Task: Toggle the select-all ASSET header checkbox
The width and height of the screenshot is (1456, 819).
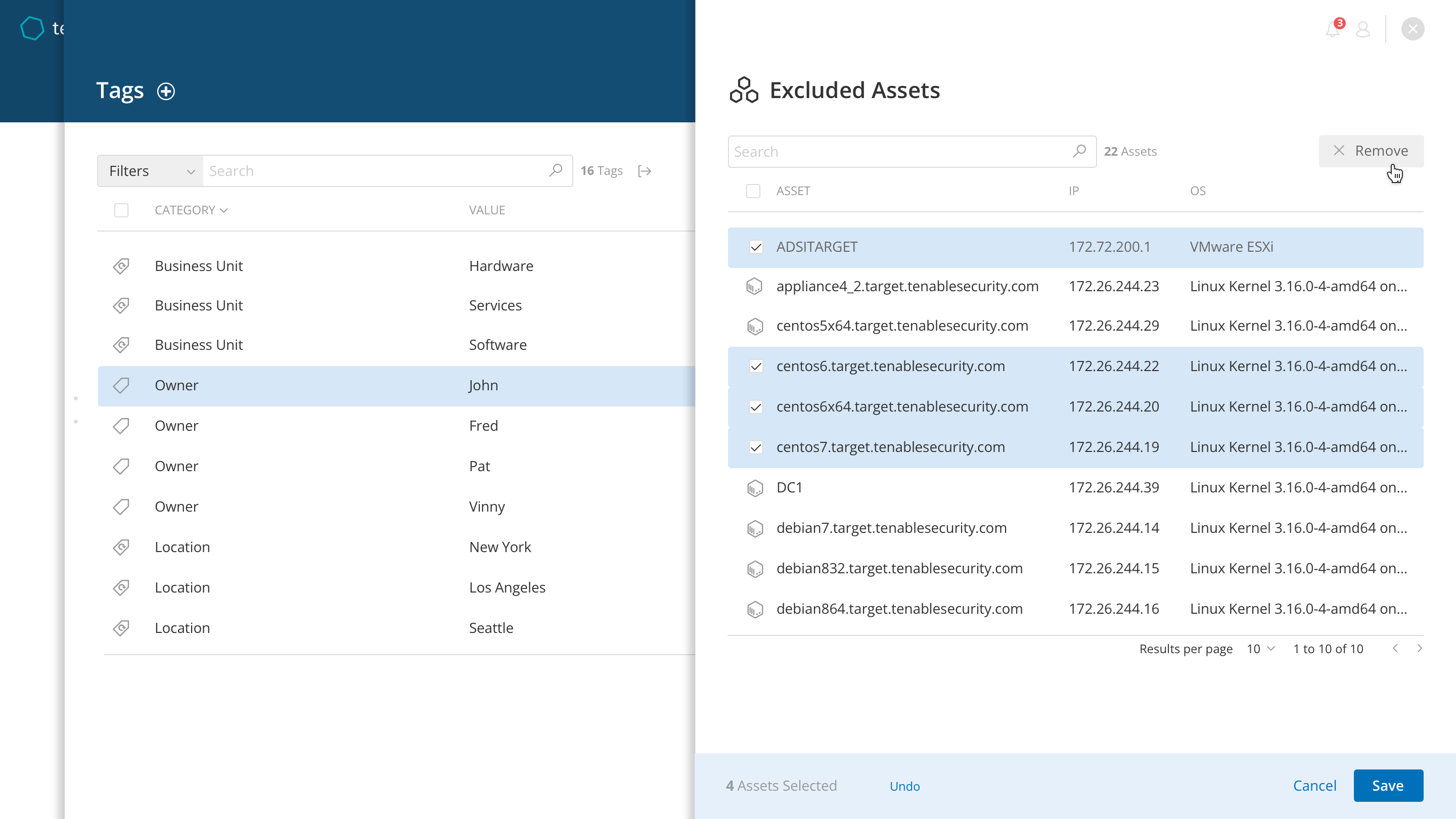Action: (753, 191)
